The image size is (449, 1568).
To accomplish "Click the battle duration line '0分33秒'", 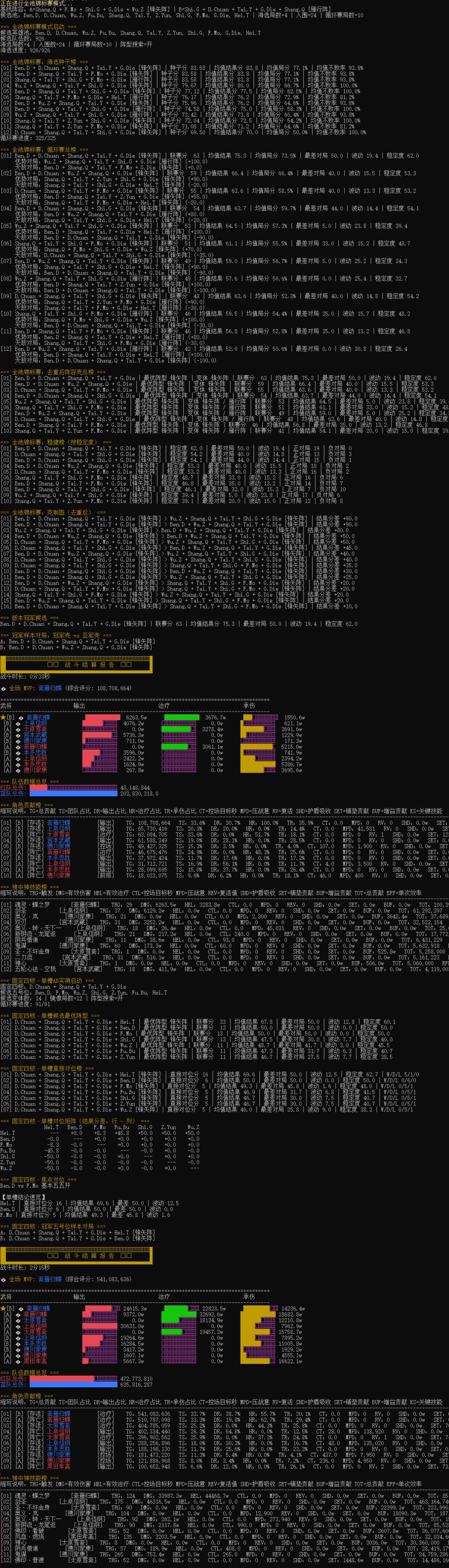I will coord(25,676).
